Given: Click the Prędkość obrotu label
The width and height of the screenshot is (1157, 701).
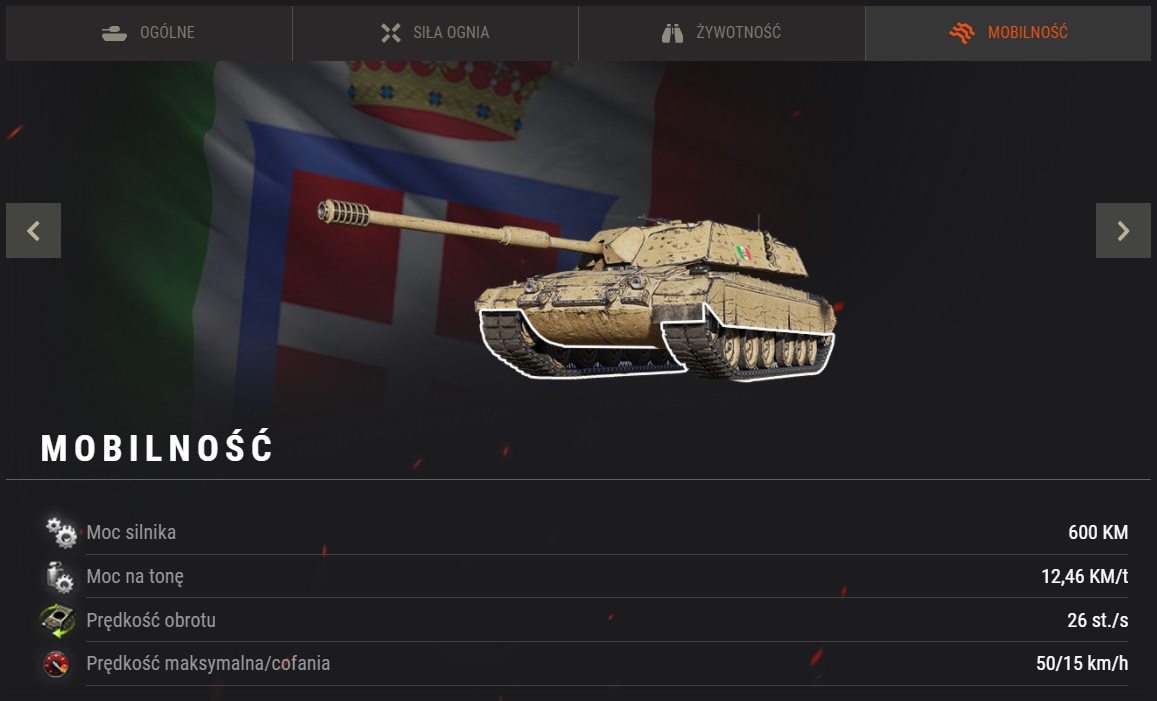Looking at the screenshot, I should coord(151,620).
